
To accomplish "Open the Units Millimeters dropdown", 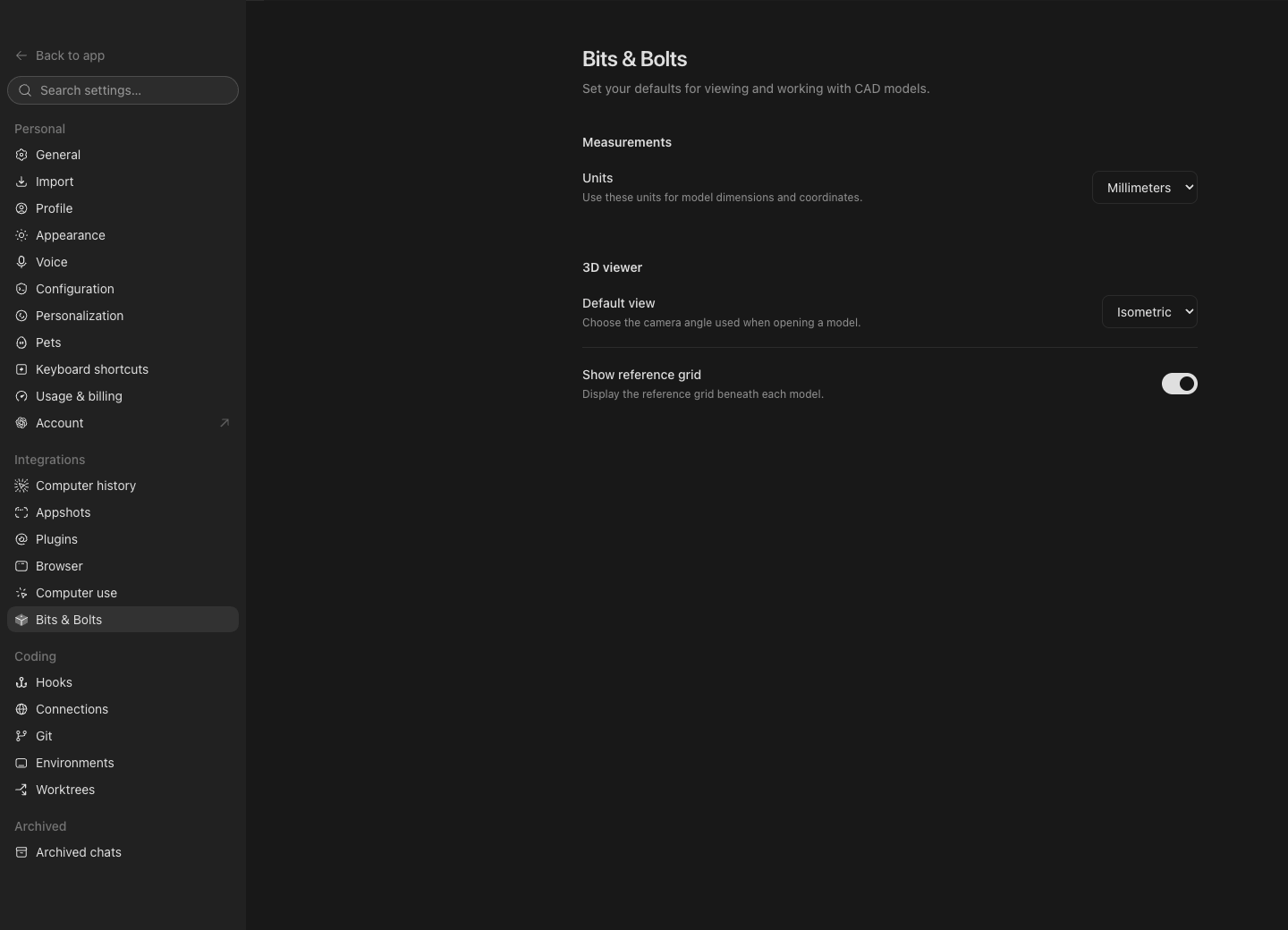I will (x=1145, y=188).
